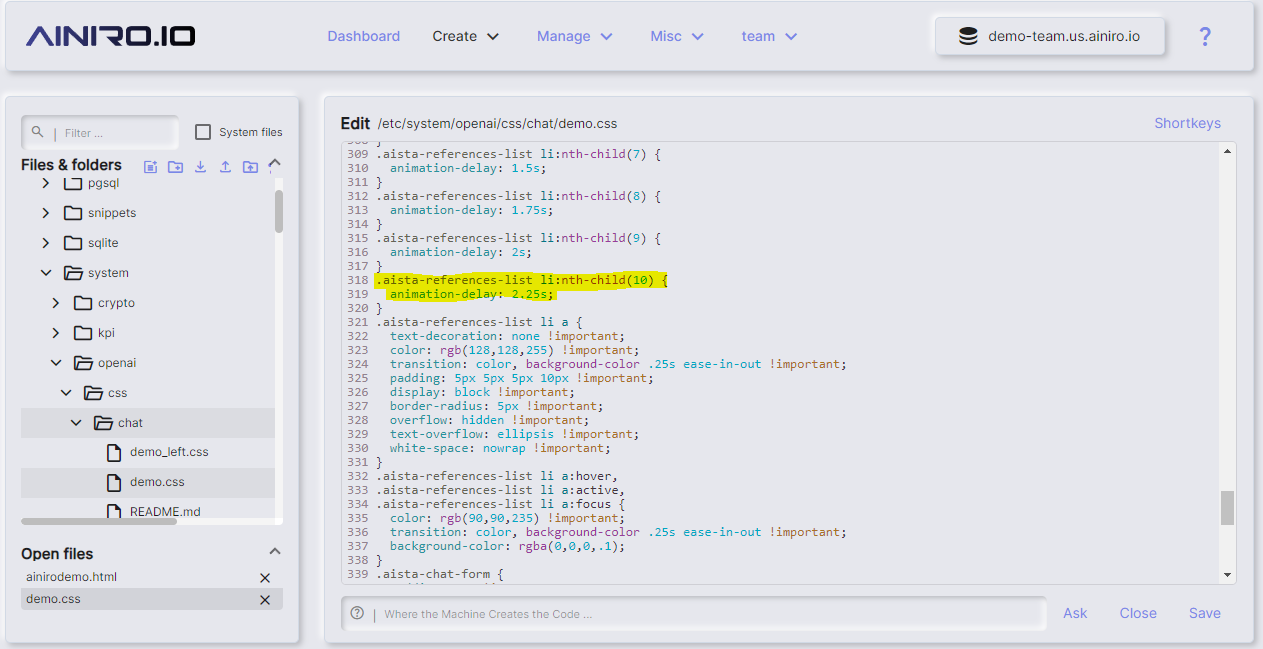Click the openai open-folder icon
This screenshot has height=649, width=1263.
pos(83,363)
